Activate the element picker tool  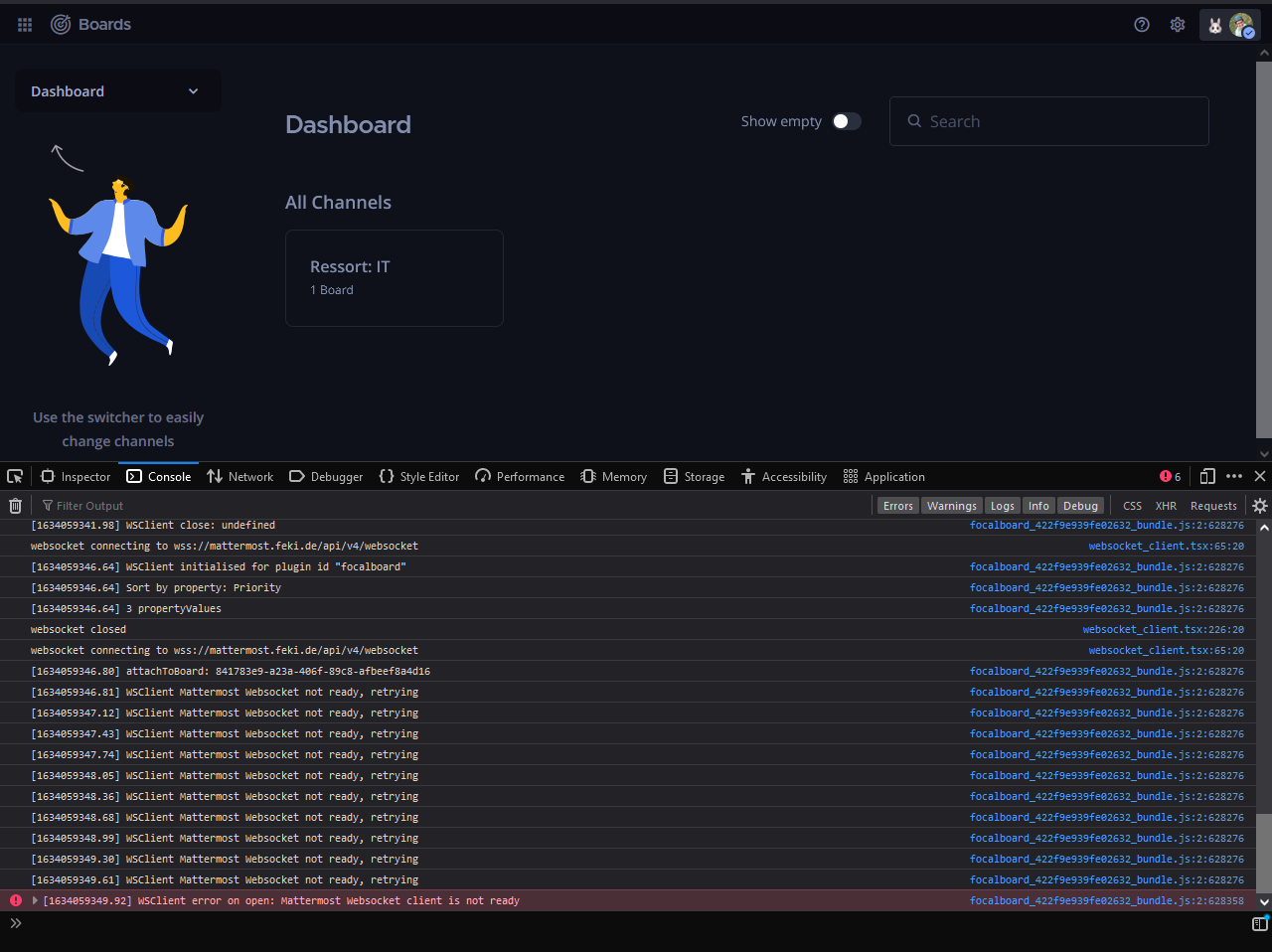pos(15,477)
